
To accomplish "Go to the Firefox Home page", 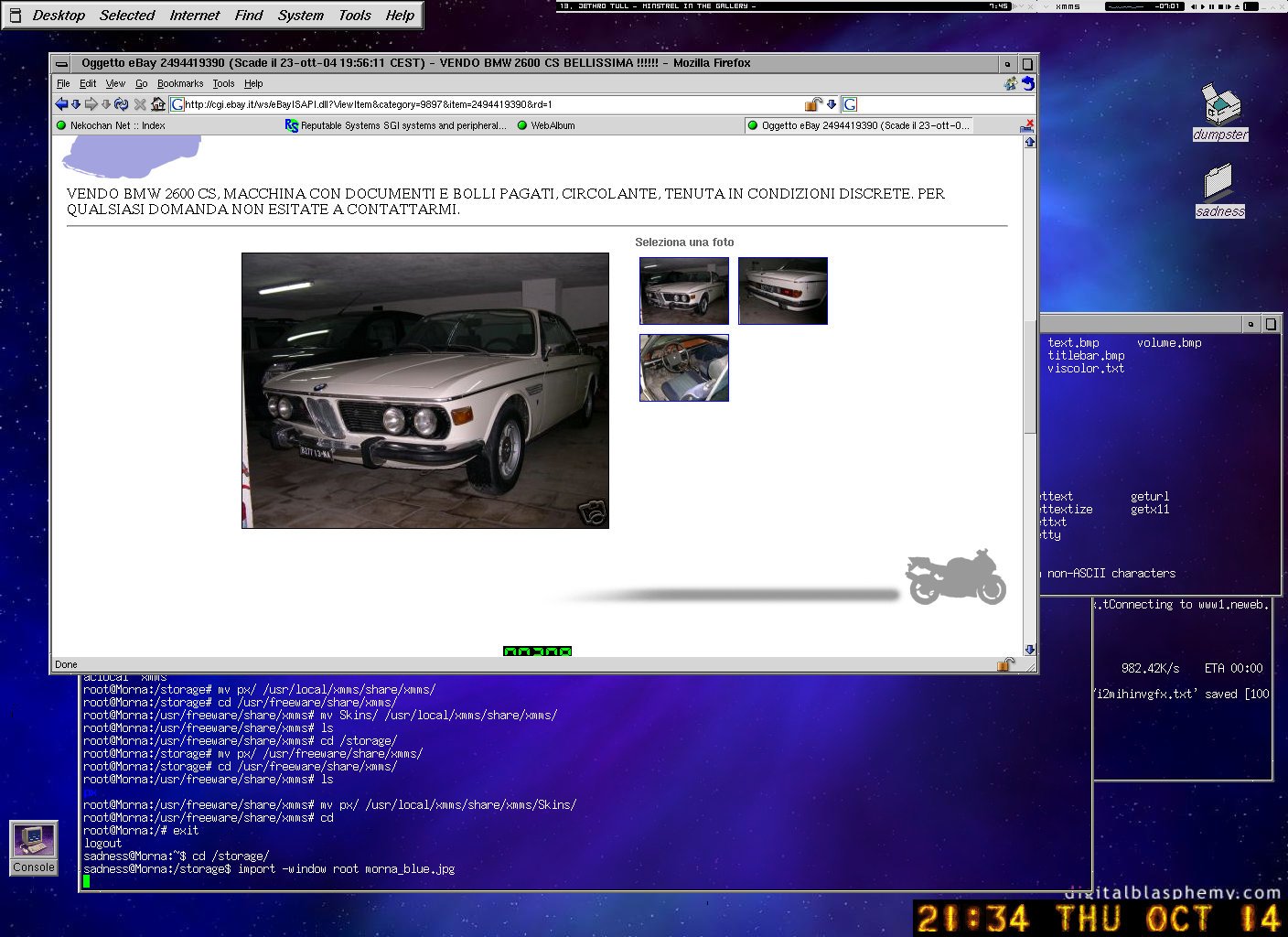I will click(157, 104).
